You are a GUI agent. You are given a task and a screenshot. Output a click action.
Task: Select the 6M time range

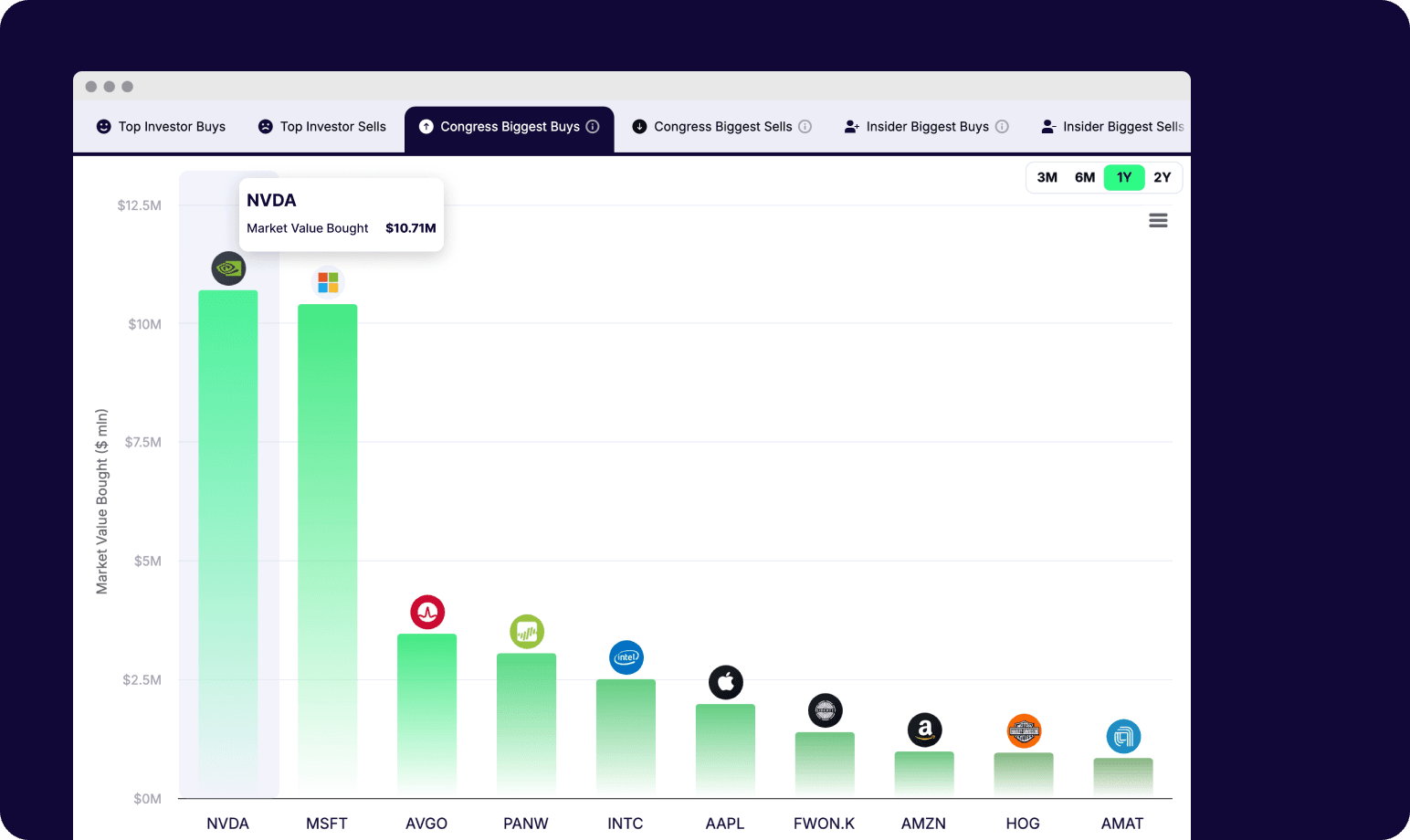1085,177
